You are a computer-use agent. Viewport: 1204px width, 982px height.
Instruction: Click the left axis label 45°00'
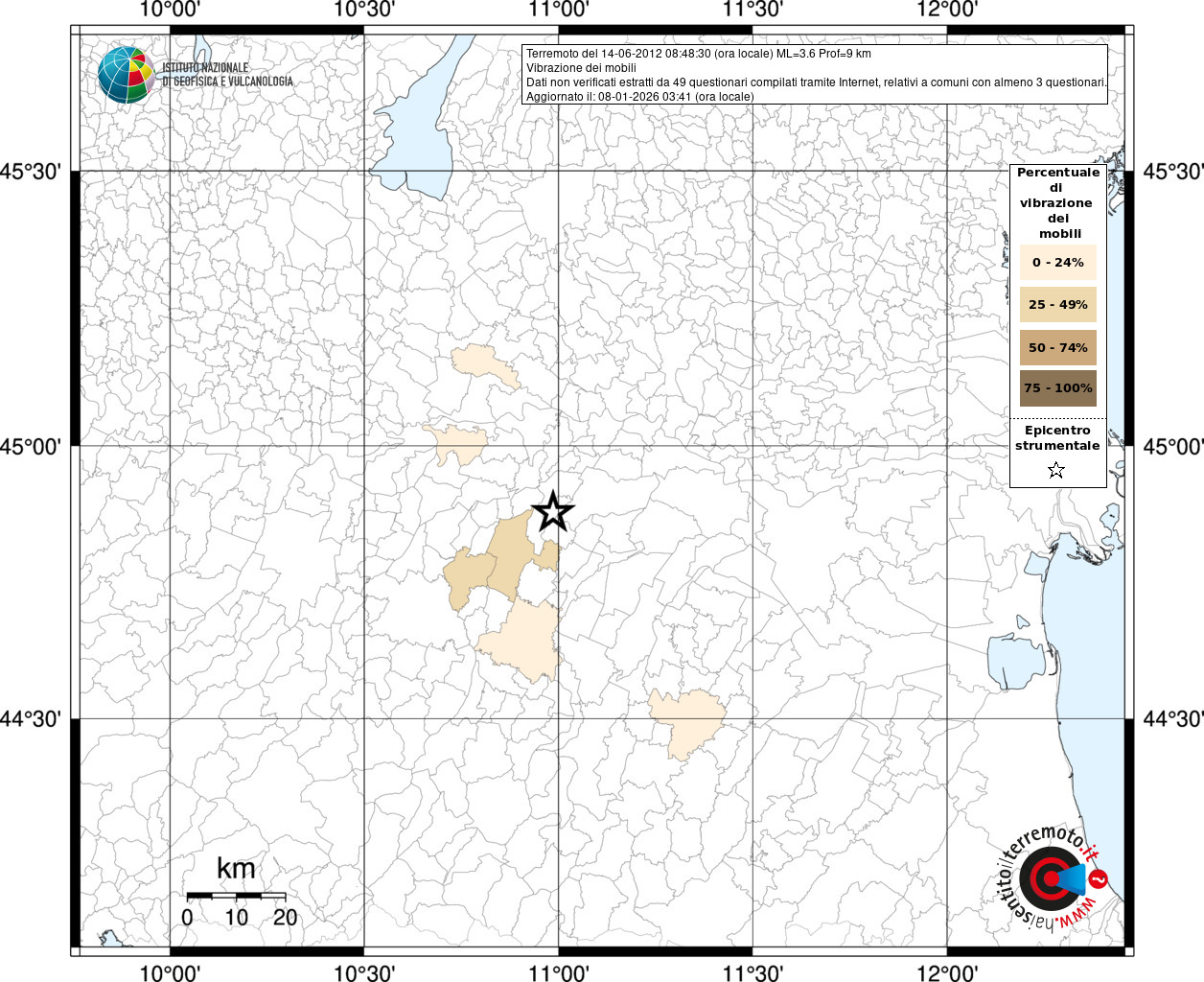31,447
